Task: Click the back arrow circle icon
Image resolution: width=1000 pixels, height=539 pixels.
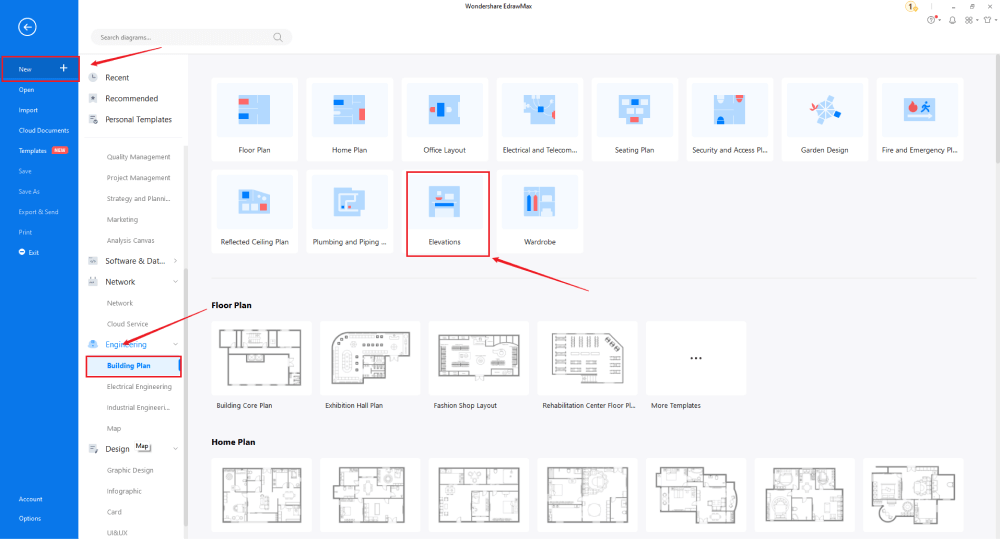Action: coord(27,27)
